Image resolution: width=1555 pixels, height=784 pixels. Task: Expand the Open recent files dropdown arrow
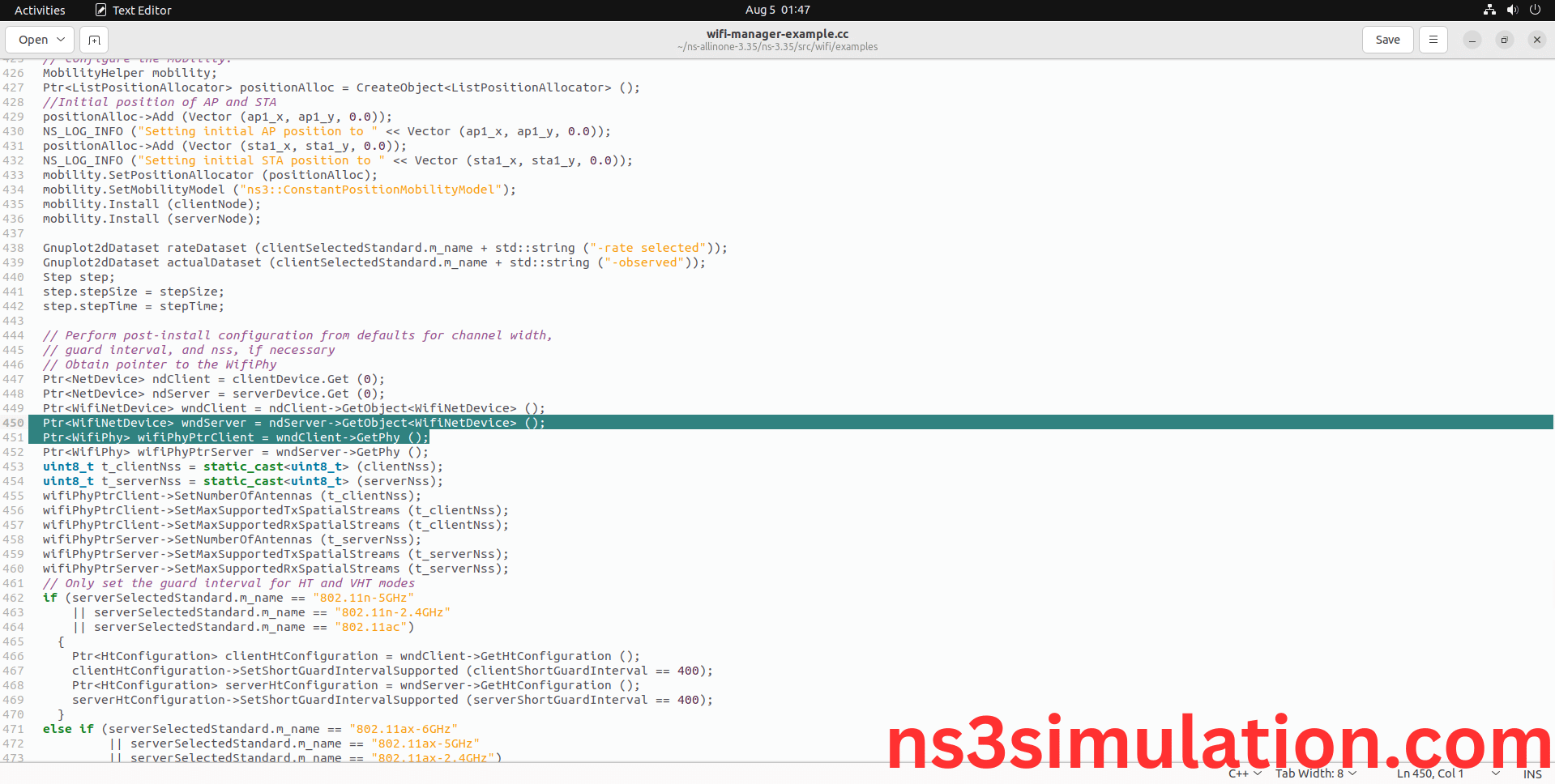click(59, 39)
